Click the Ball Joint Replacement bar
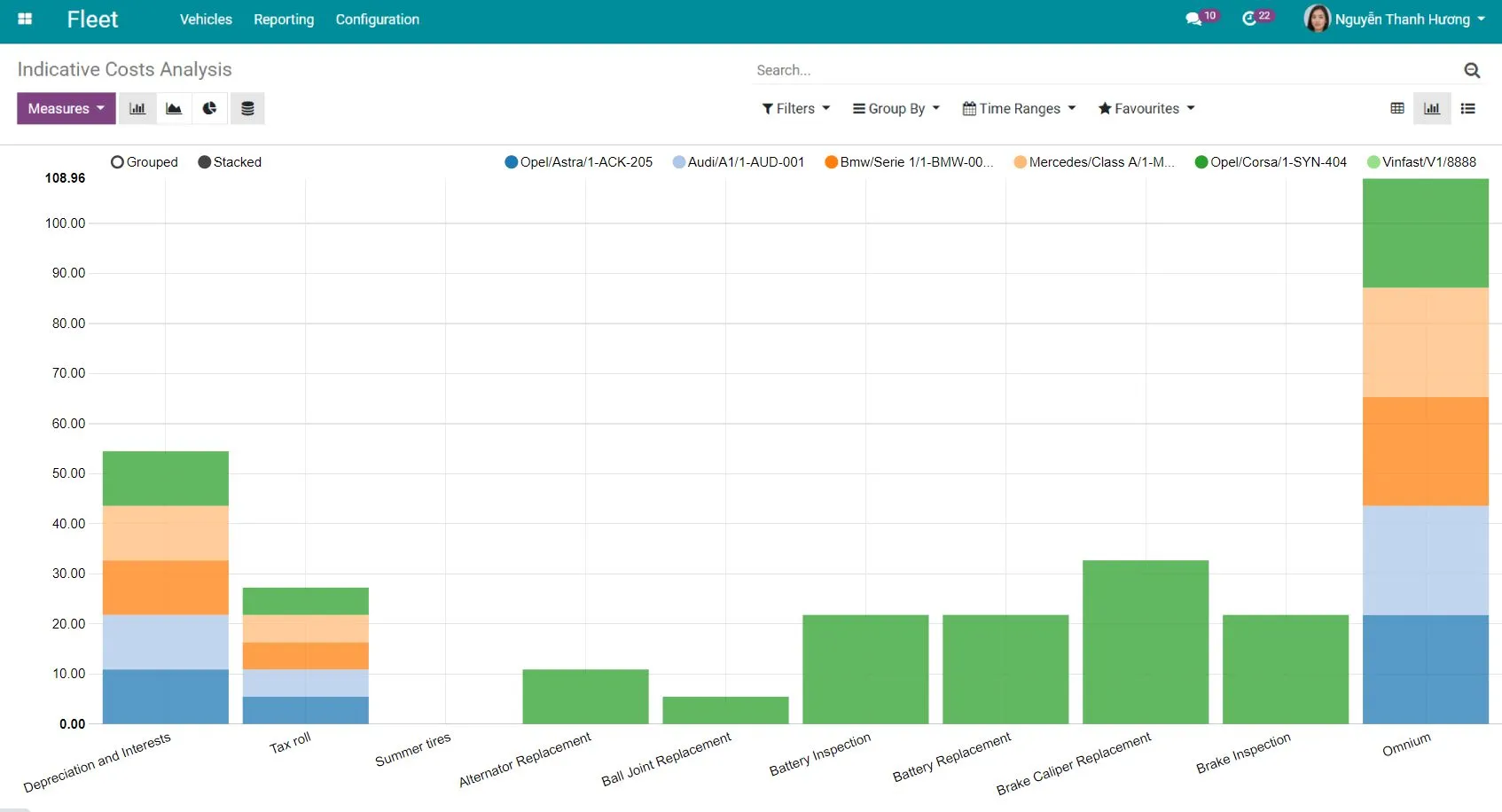This screenshot has height=812, width=1502. pos(725,710)
